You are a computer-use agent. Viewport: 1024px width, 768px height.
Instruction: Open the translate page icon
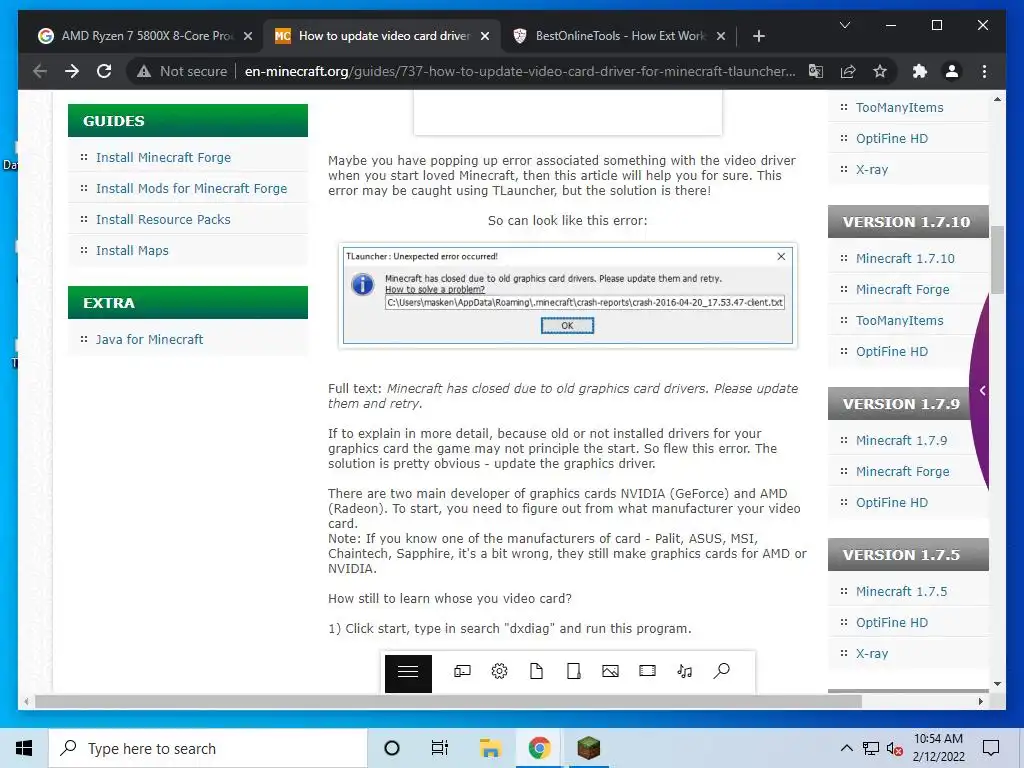click(816, 71)
